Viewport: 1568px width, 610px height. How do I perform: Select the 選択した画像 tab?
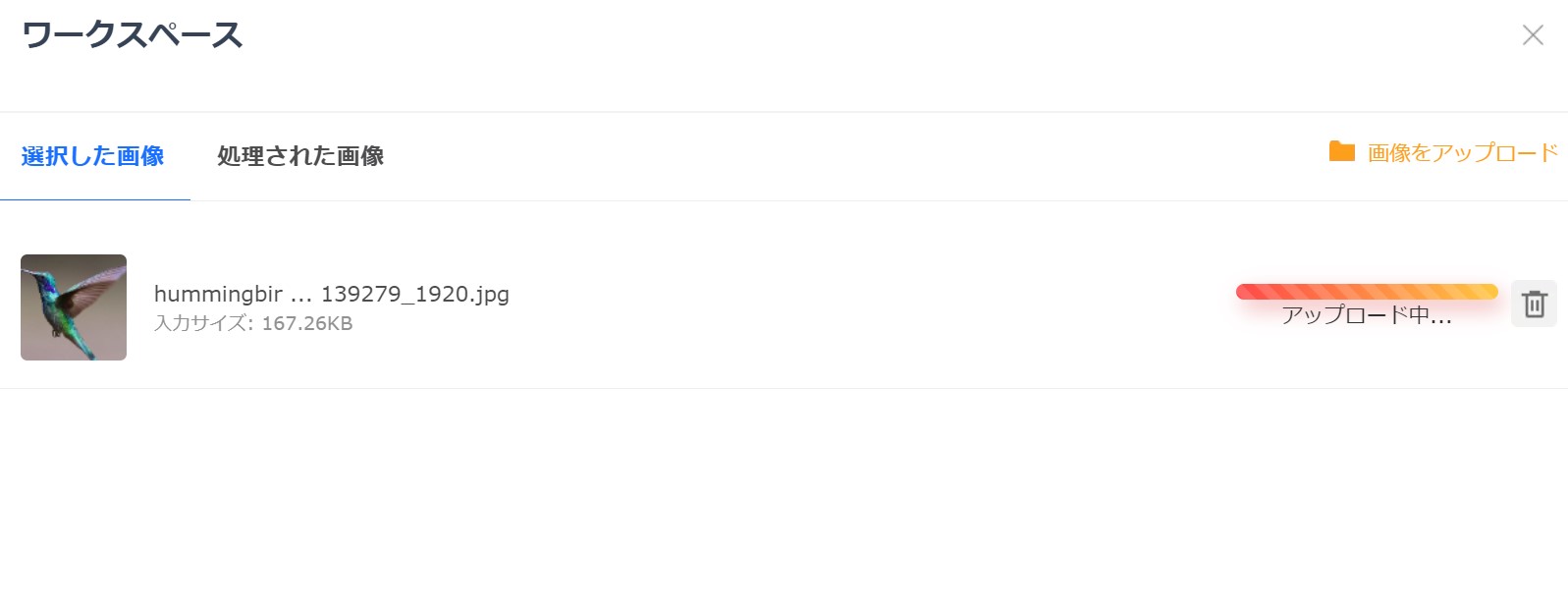[93, 156]
